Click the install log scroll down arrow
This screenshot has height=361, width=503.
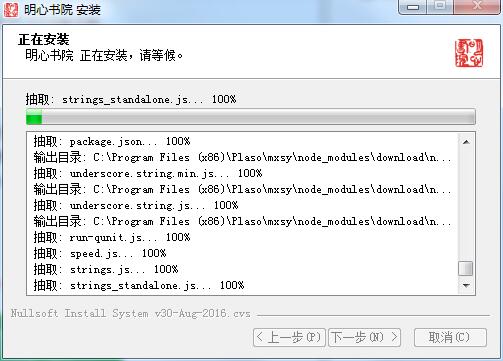pos(466,286)
